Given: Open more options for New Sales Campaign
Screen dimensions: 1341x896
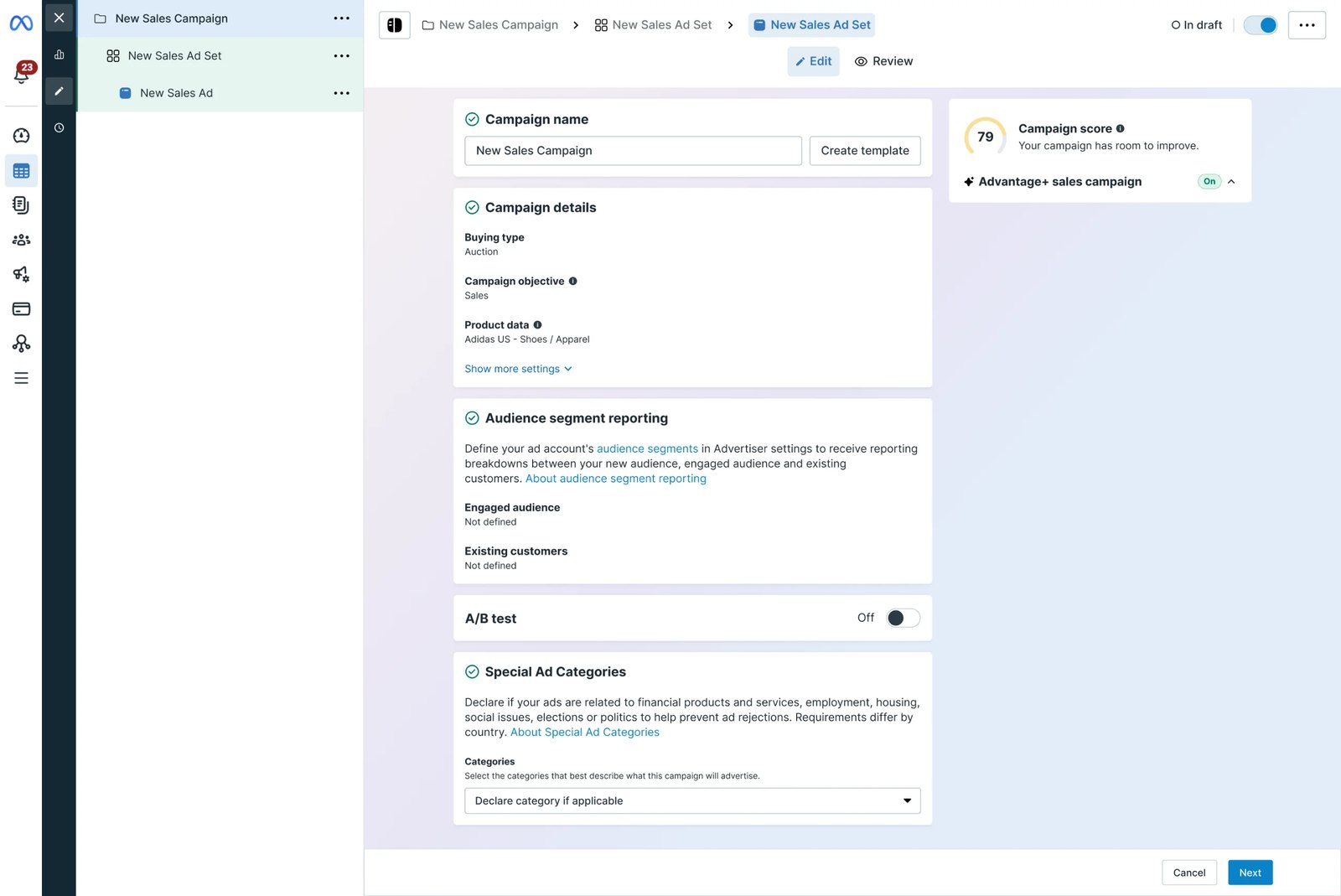Looking at the screenshot, I should (x=341, y=18).
